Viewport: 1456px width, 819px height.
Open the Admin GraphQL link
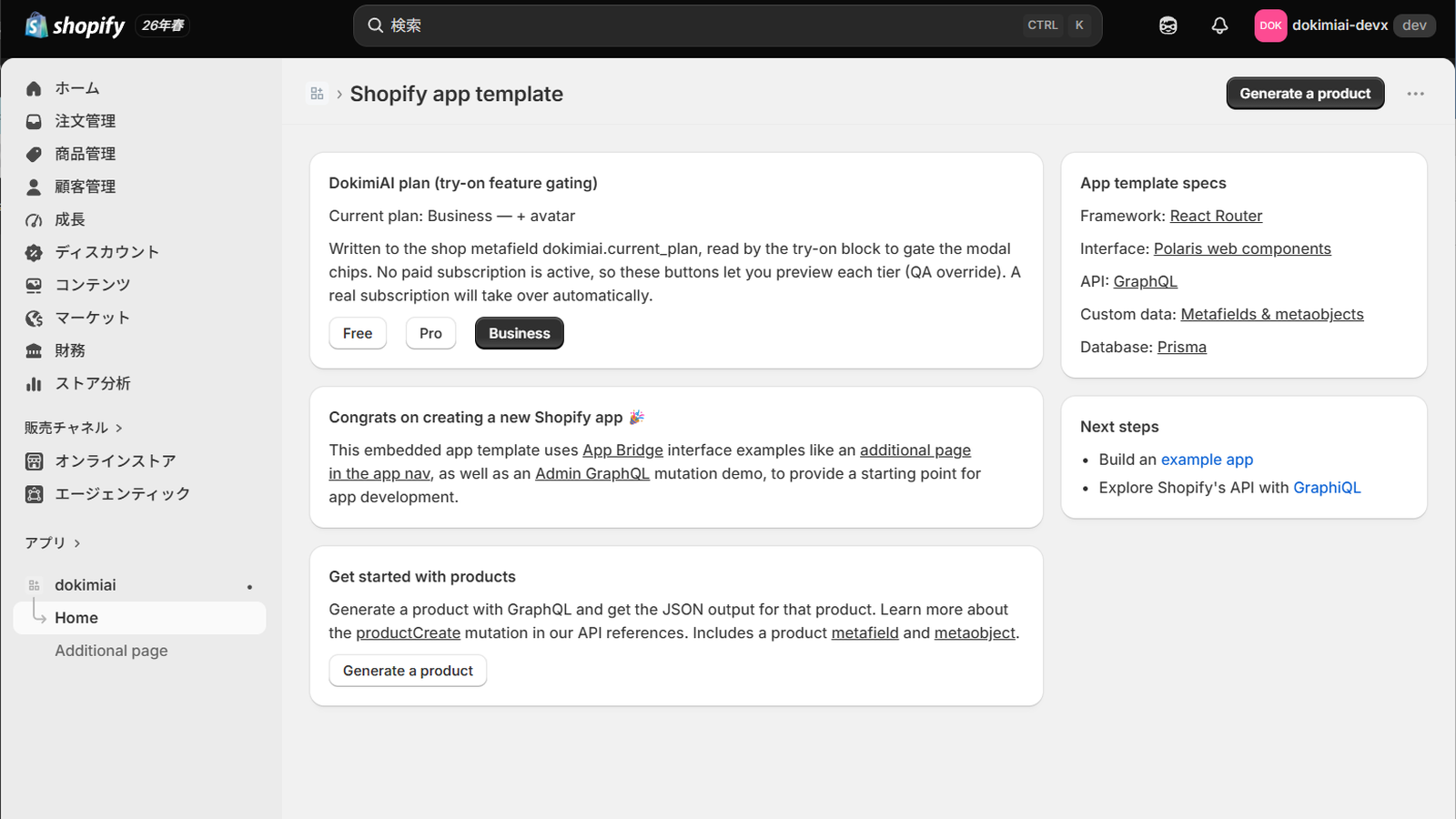[592, 474]
